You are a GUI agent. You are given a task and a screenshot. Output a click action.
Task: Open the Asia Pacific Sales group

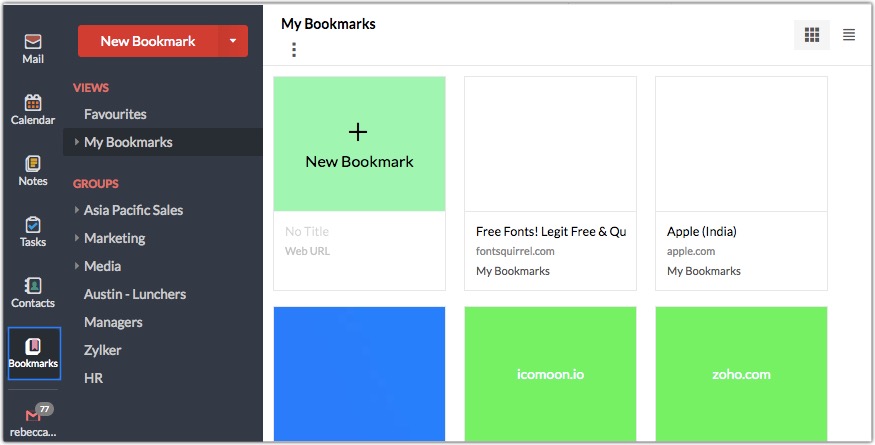pos(133,210)
